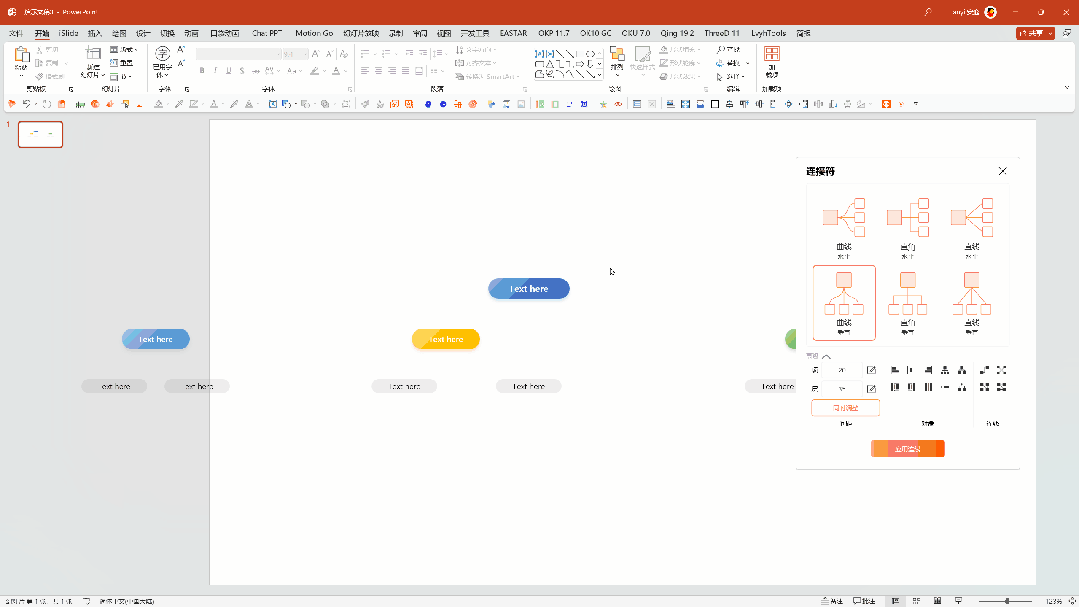Image resolution: width=1079 pixels, height=607 pixels.
Task: Toggle Underline formatting
Action: tap(228, 70)
